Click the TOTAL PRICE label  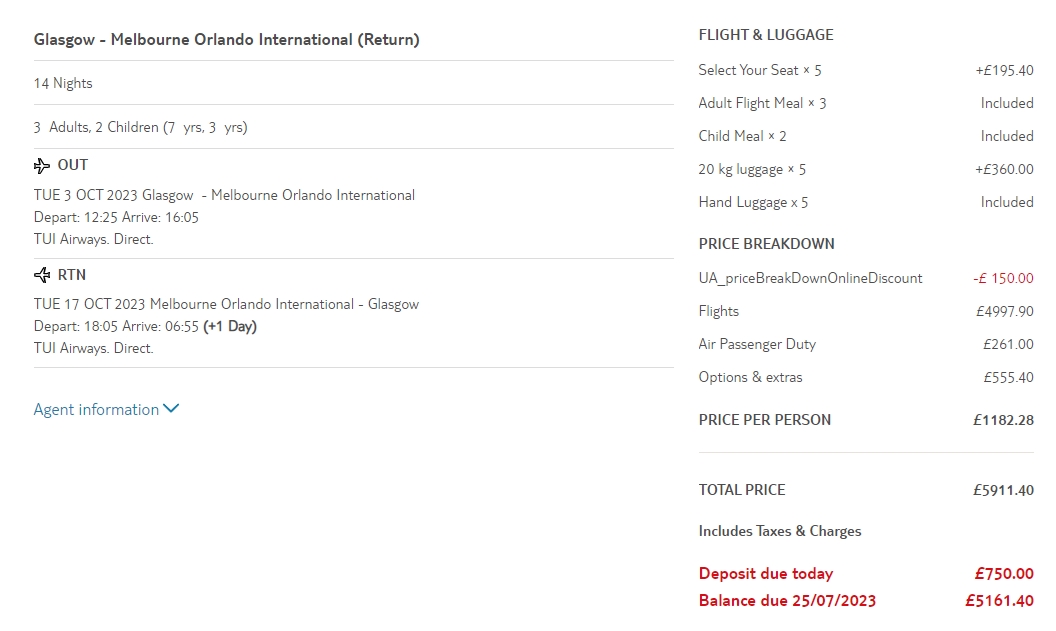(742, 490)
